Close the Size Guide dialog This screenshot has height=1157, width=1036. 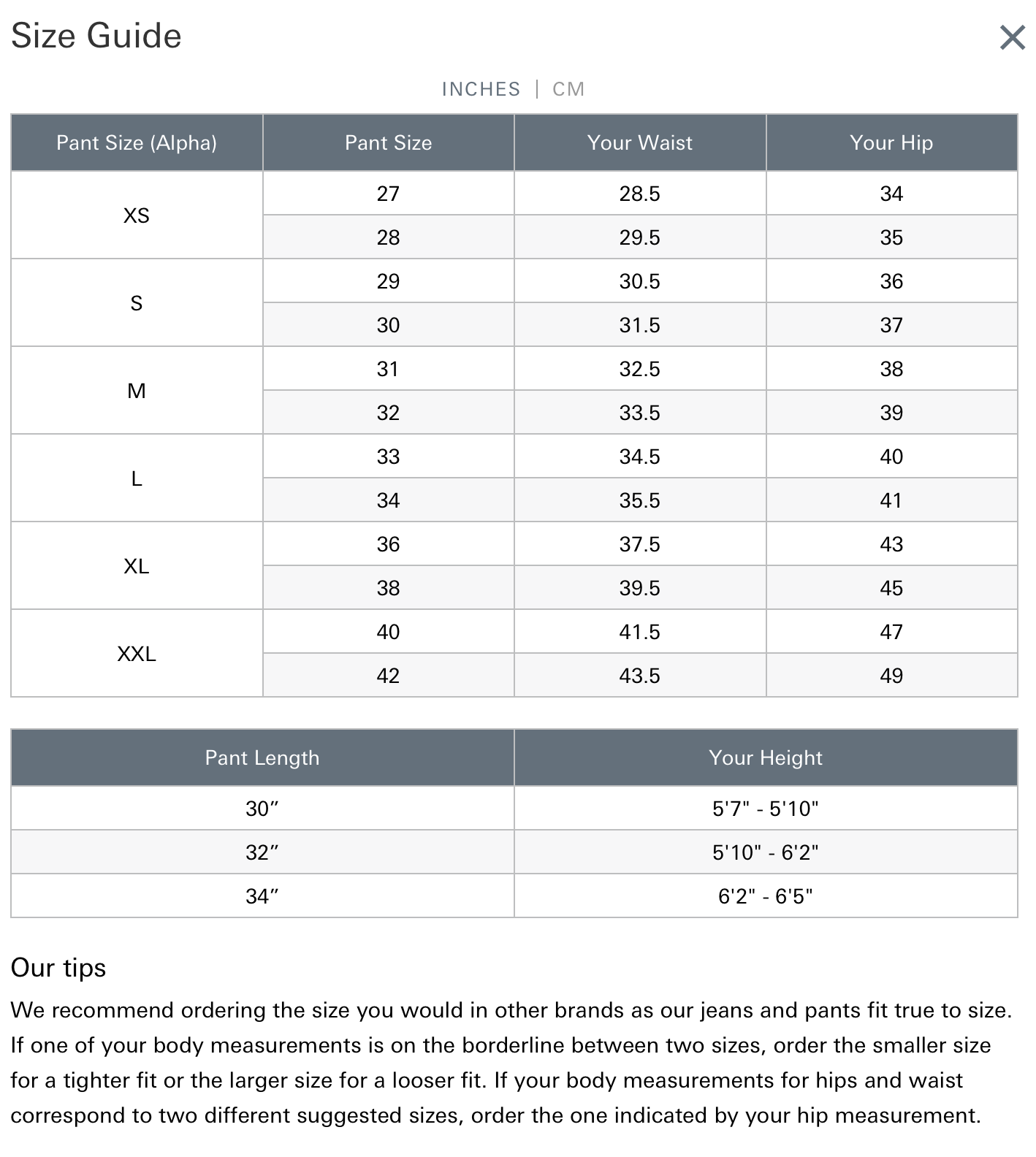1012,37
